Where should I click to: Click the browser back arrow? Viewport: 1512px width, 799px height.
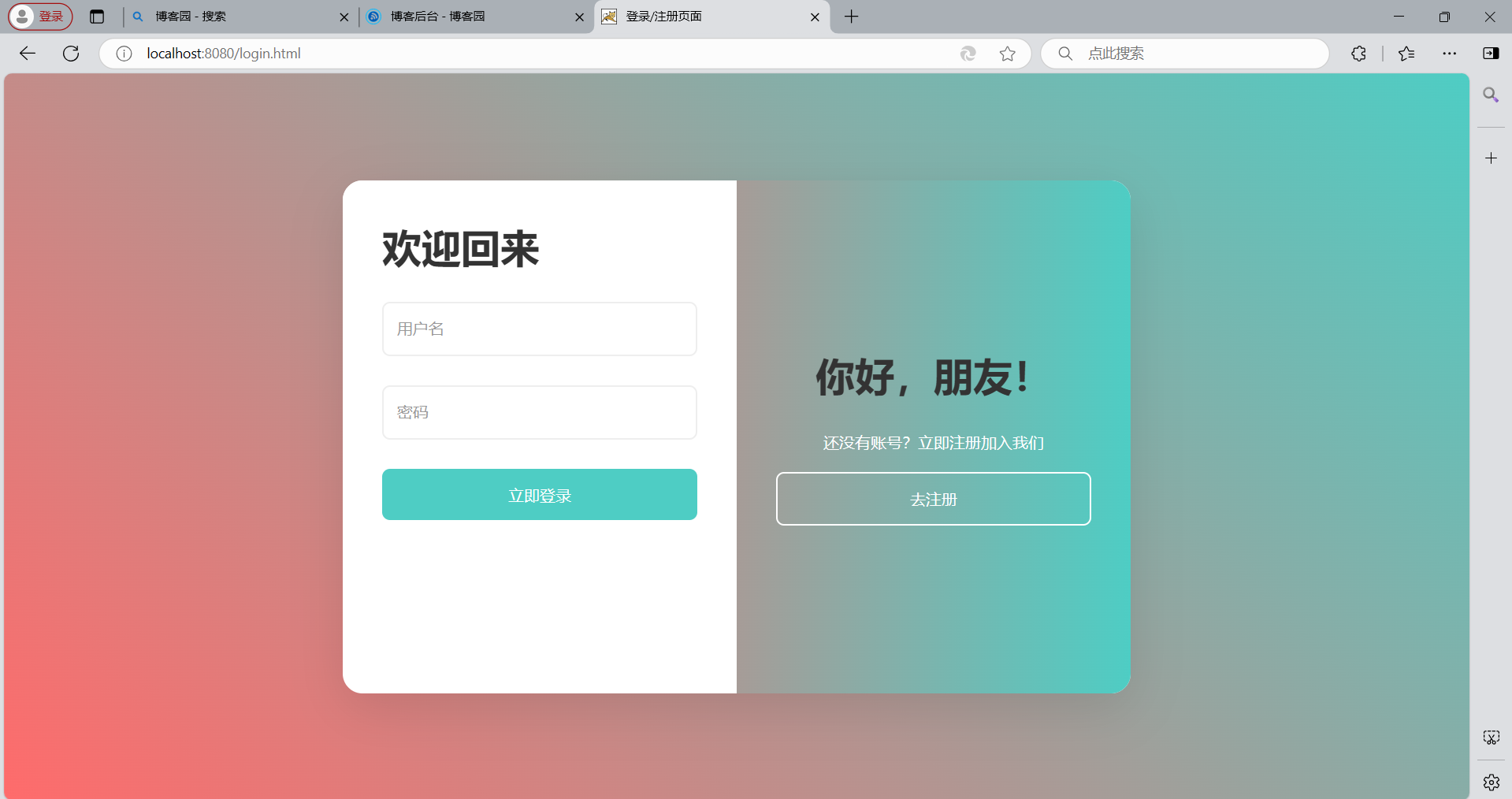click(28, 54)
